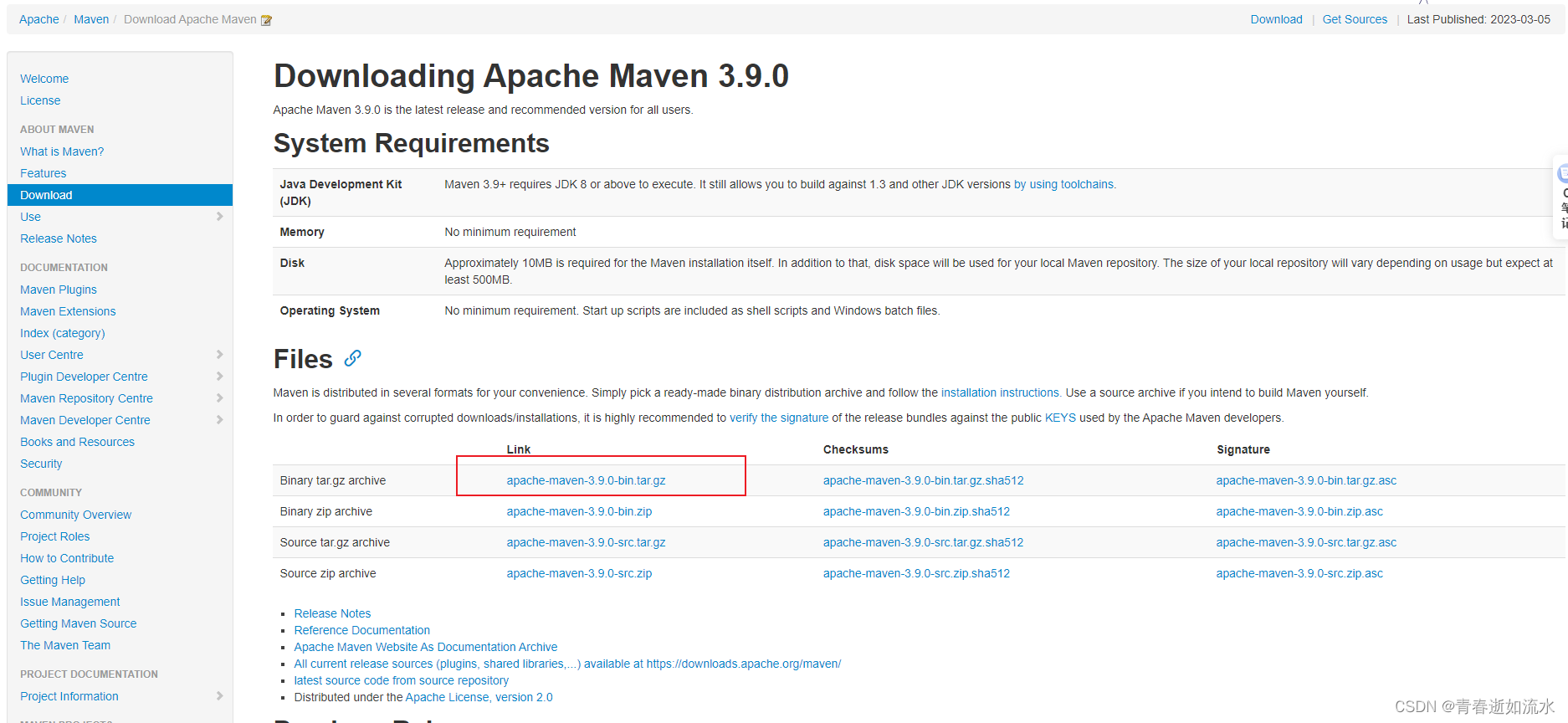1568x723 pixels.
Task: Open Maven Extensions in the sidebar
Action: (68, 311)
